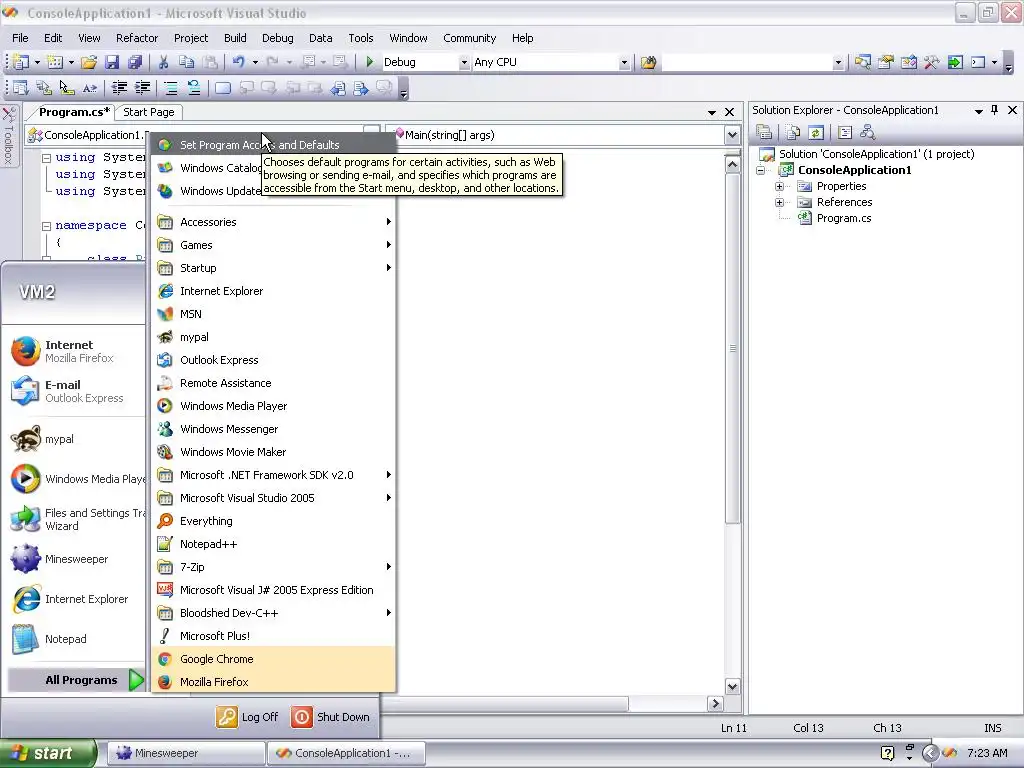This screenshot has height=768, width=1024.
Task: Open the Any CPU platform dropdown
Action: (624, 62)
